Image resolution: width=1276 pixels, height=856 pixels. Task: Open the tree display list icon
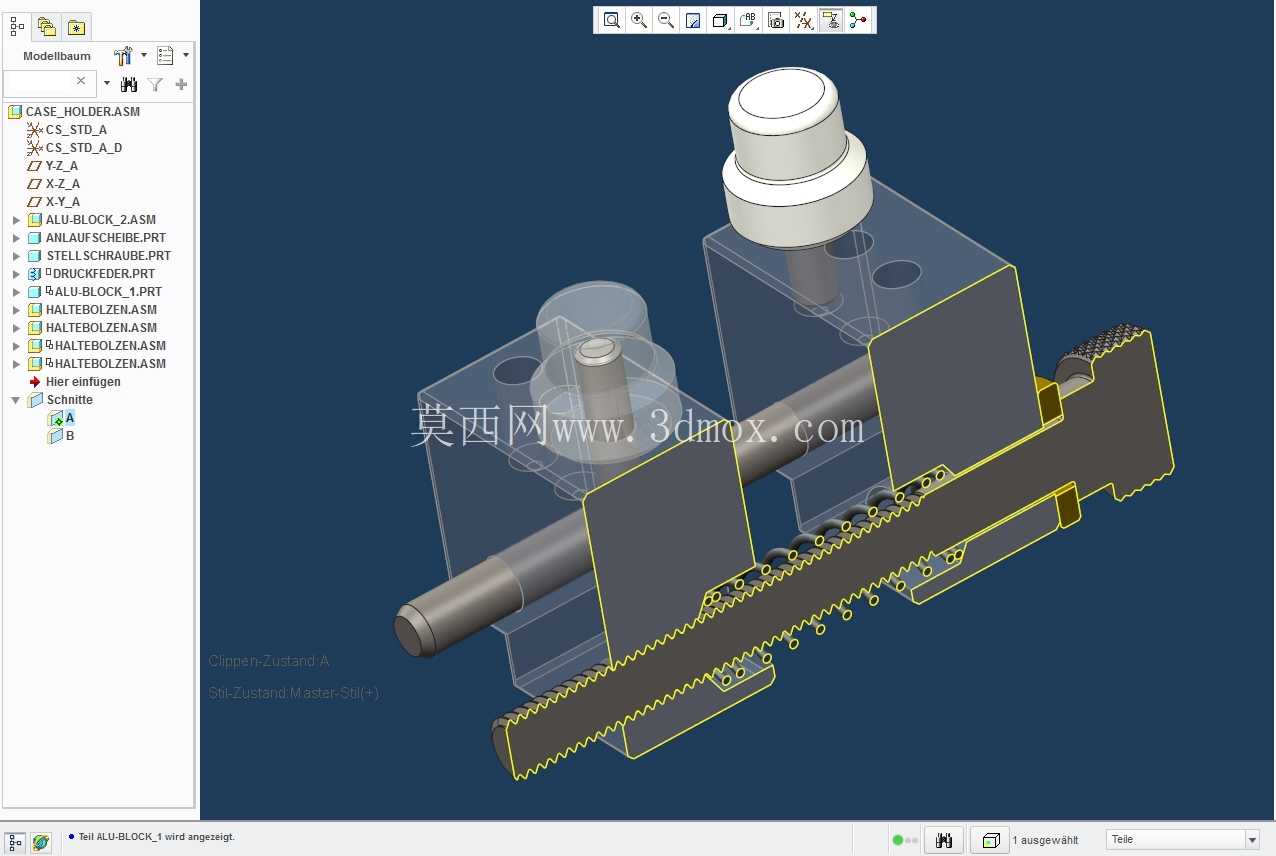[x=166, y=56]
